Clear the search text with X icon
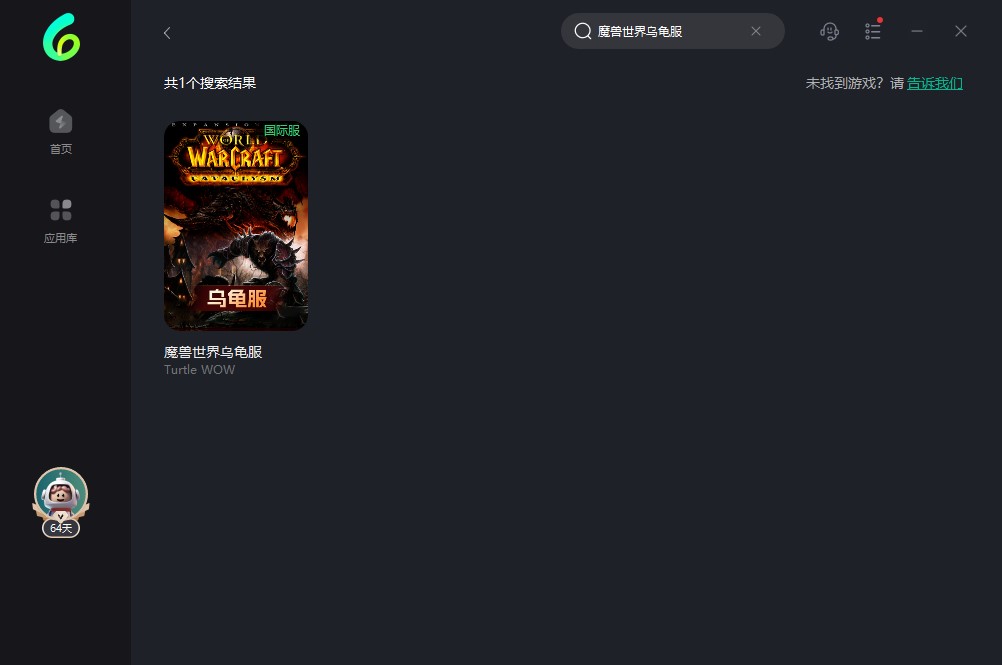Screen dimensions: 1002x665 point(756,31)
